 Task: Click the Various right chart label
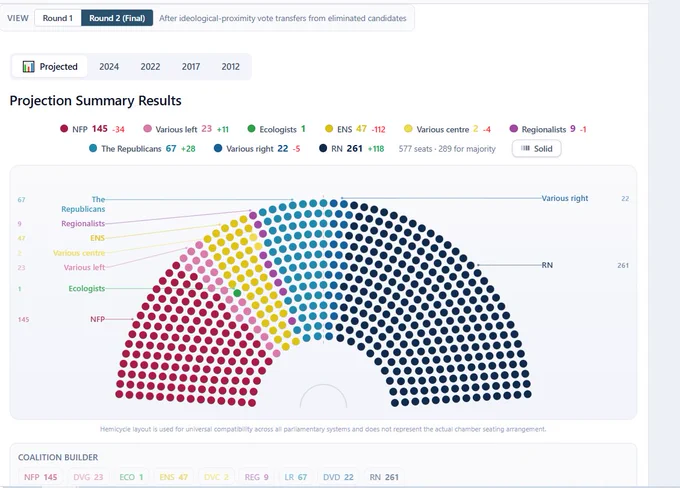(565, 198)
